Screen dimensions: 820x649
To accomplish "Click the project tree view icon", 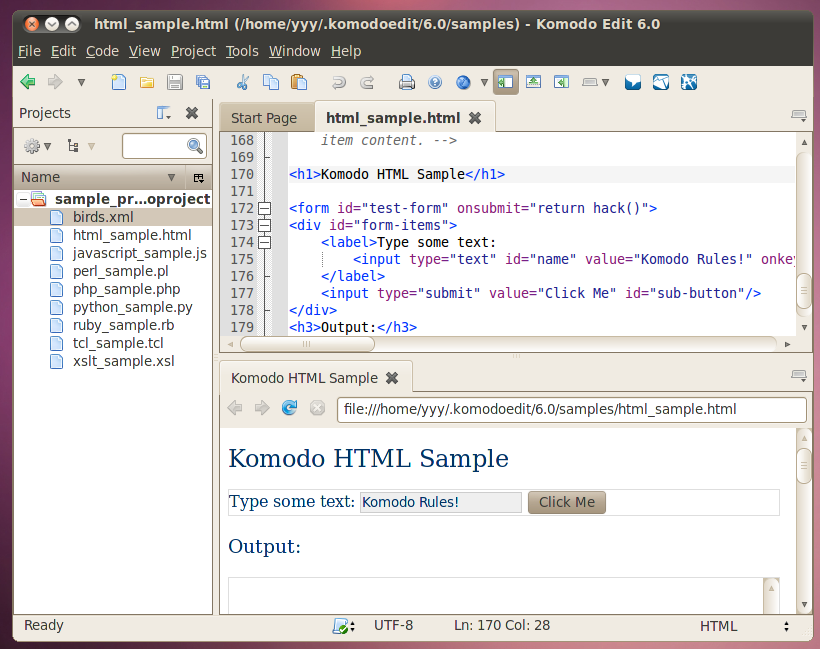I will pos(73,146).
